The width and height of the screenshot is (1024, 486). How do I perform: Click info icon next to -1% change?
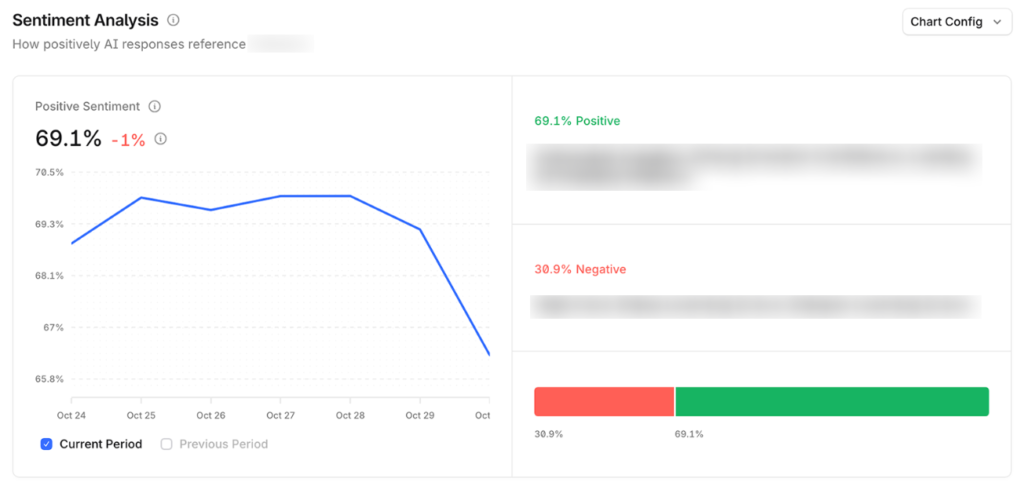click(161, 139)
